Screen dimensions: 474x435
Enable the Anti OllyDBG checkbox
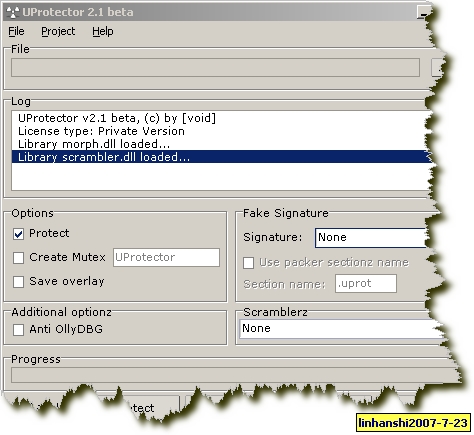pyautogui.click(x=19, y=330)
